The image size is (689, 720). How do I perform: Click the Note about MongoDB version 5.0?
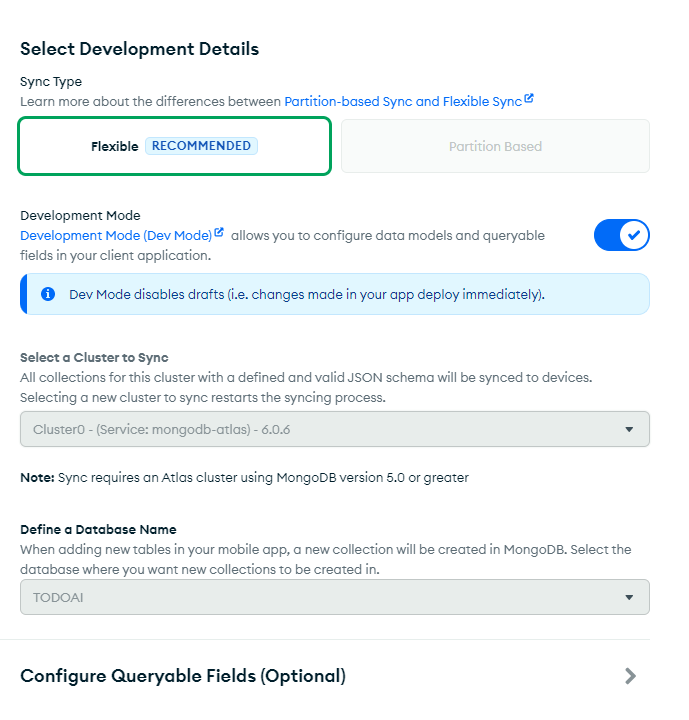coord(245,477)
